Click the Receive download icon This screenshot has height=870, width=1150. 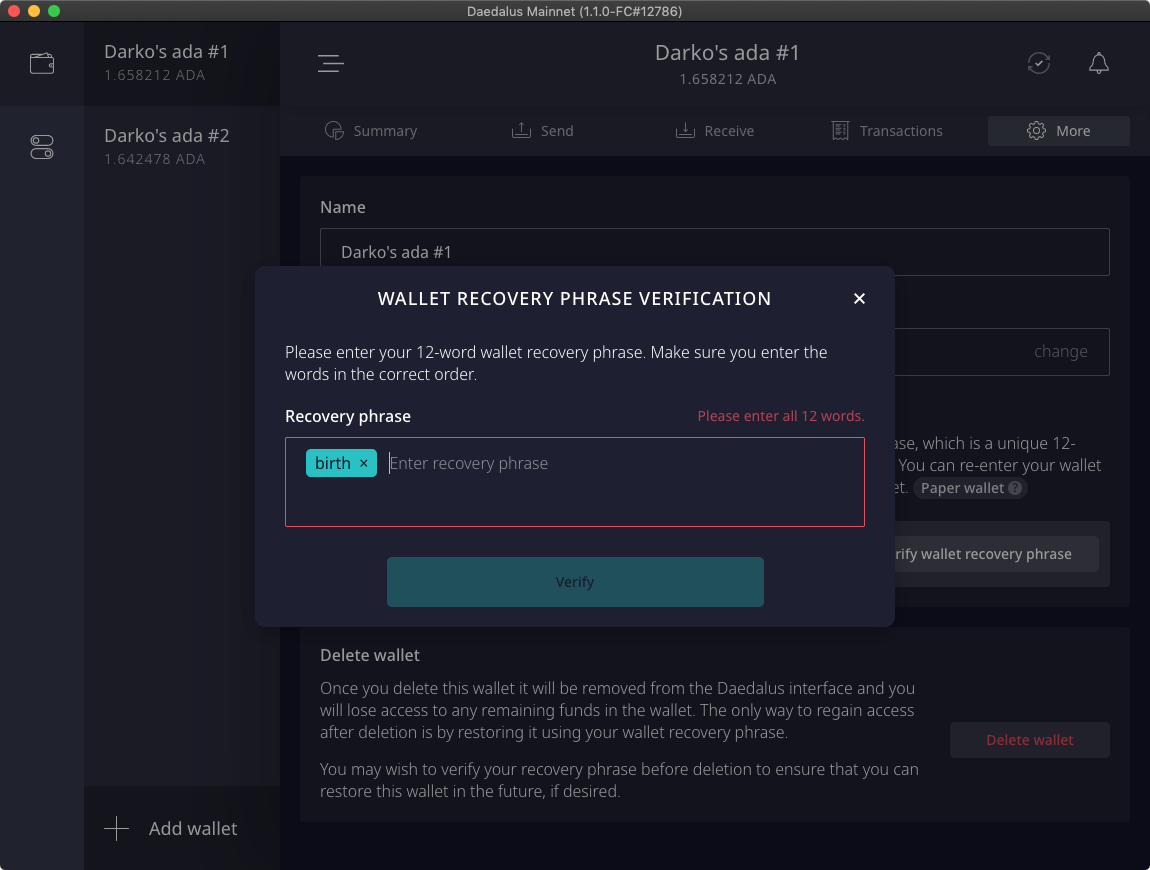click(685, 131)
